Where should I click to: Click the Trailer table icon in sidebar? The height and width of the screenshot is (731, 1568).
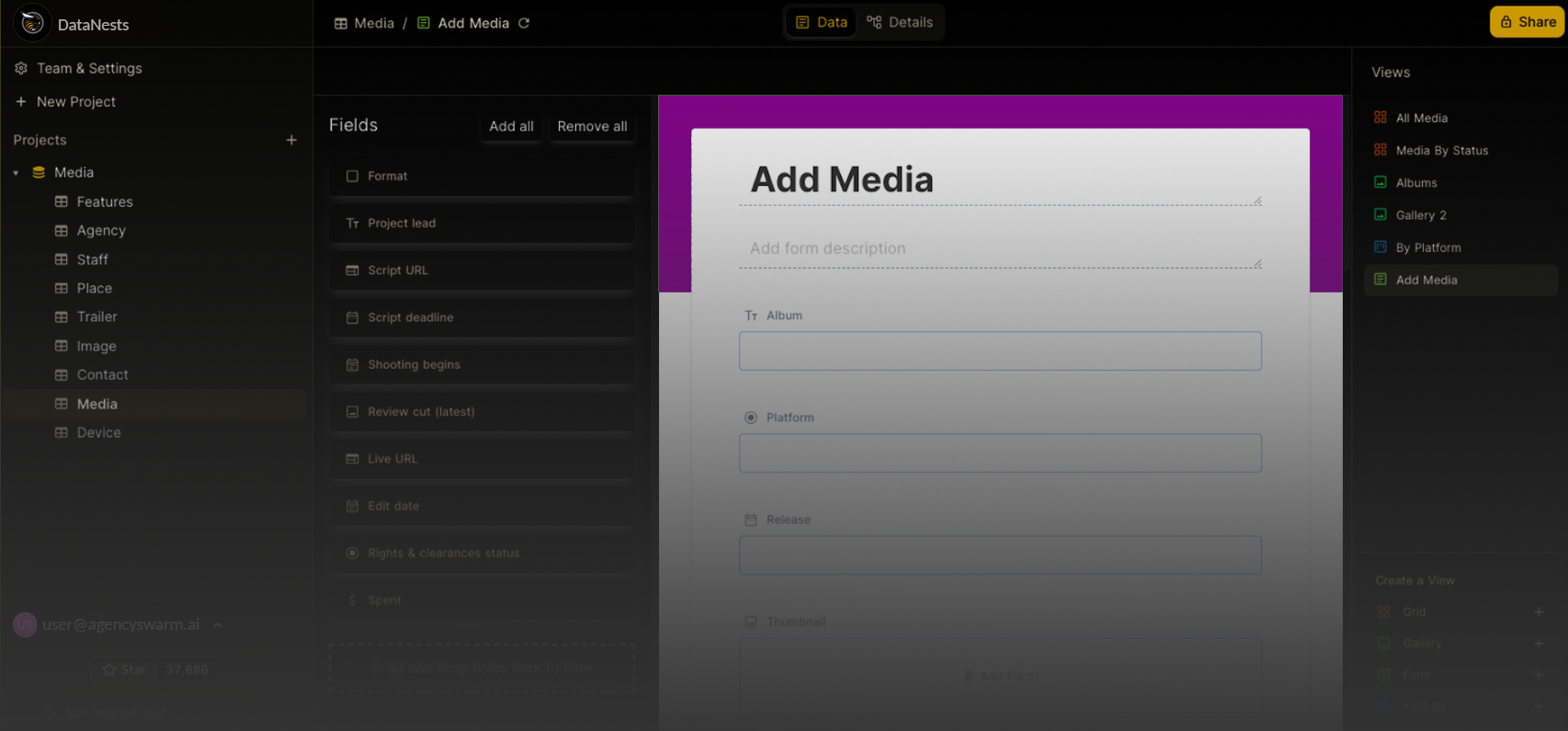[x=62, y=317]
